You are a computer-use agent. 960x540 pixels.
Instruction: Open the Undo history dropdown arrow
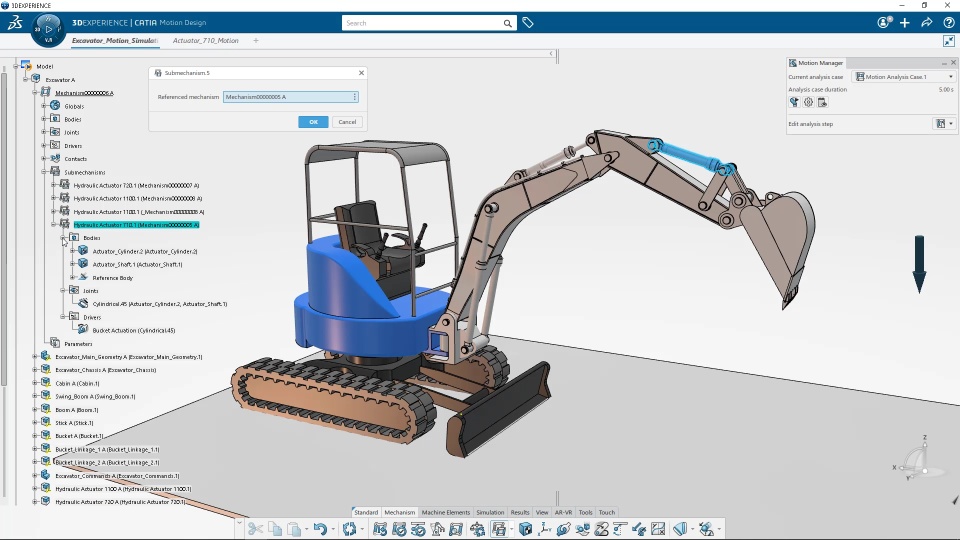point(333,529)
